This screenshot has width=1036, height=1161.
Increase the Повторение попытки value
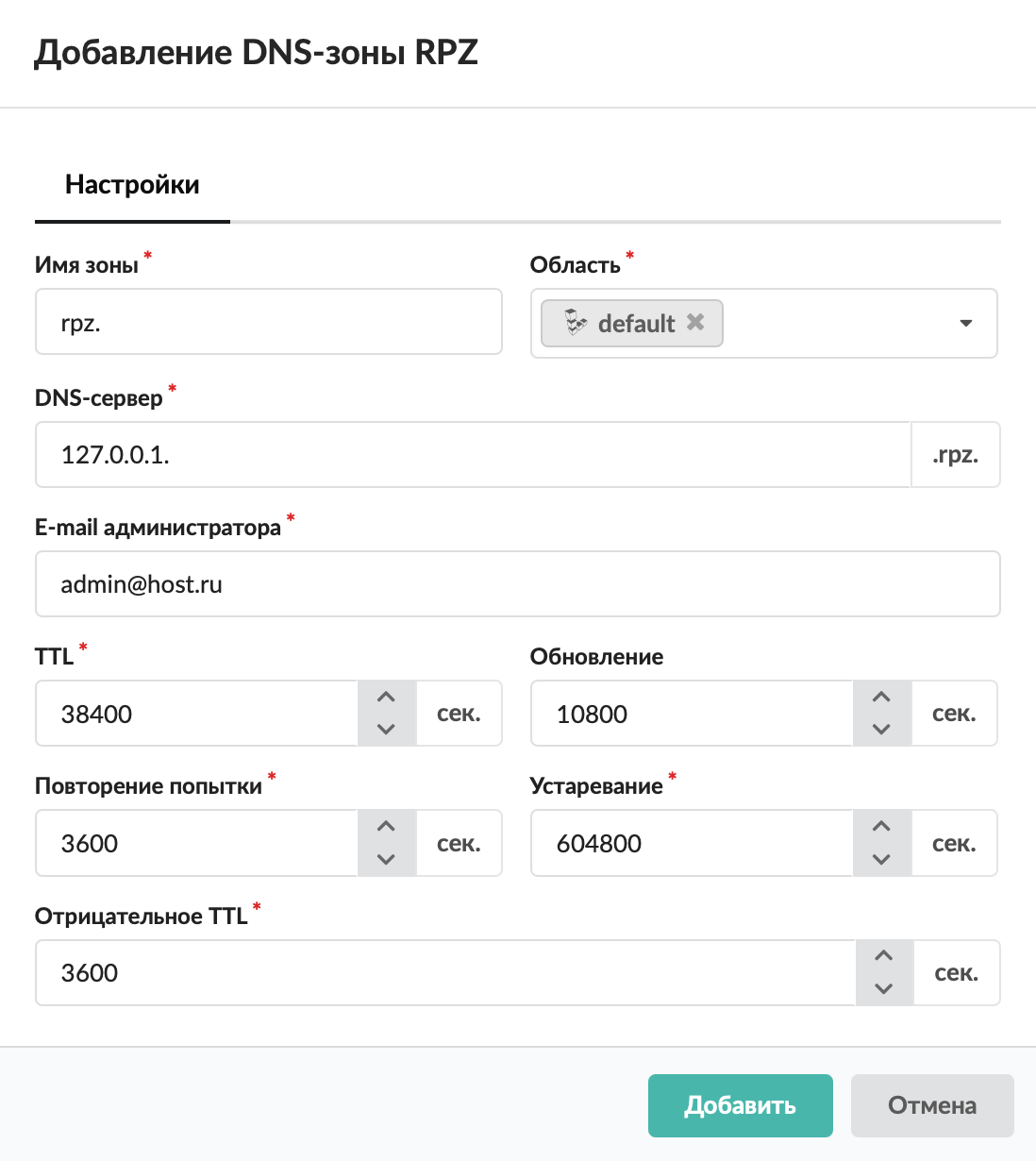pyautogui.click(x=386, y=827)
